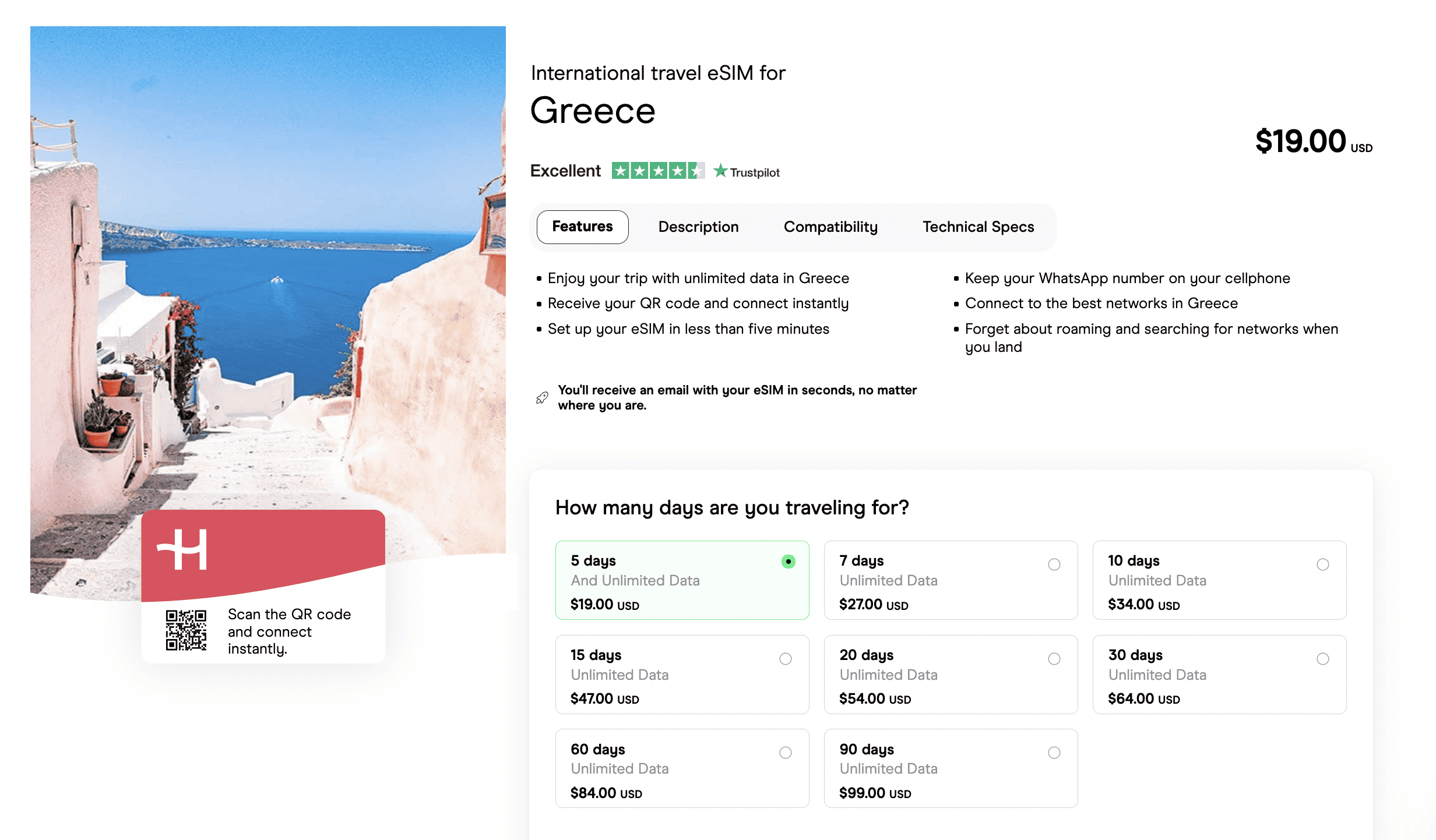Click the $19.00 USD price heading
The height and width of the screenshot is (840, 1436).
[x=1314, y=142]
